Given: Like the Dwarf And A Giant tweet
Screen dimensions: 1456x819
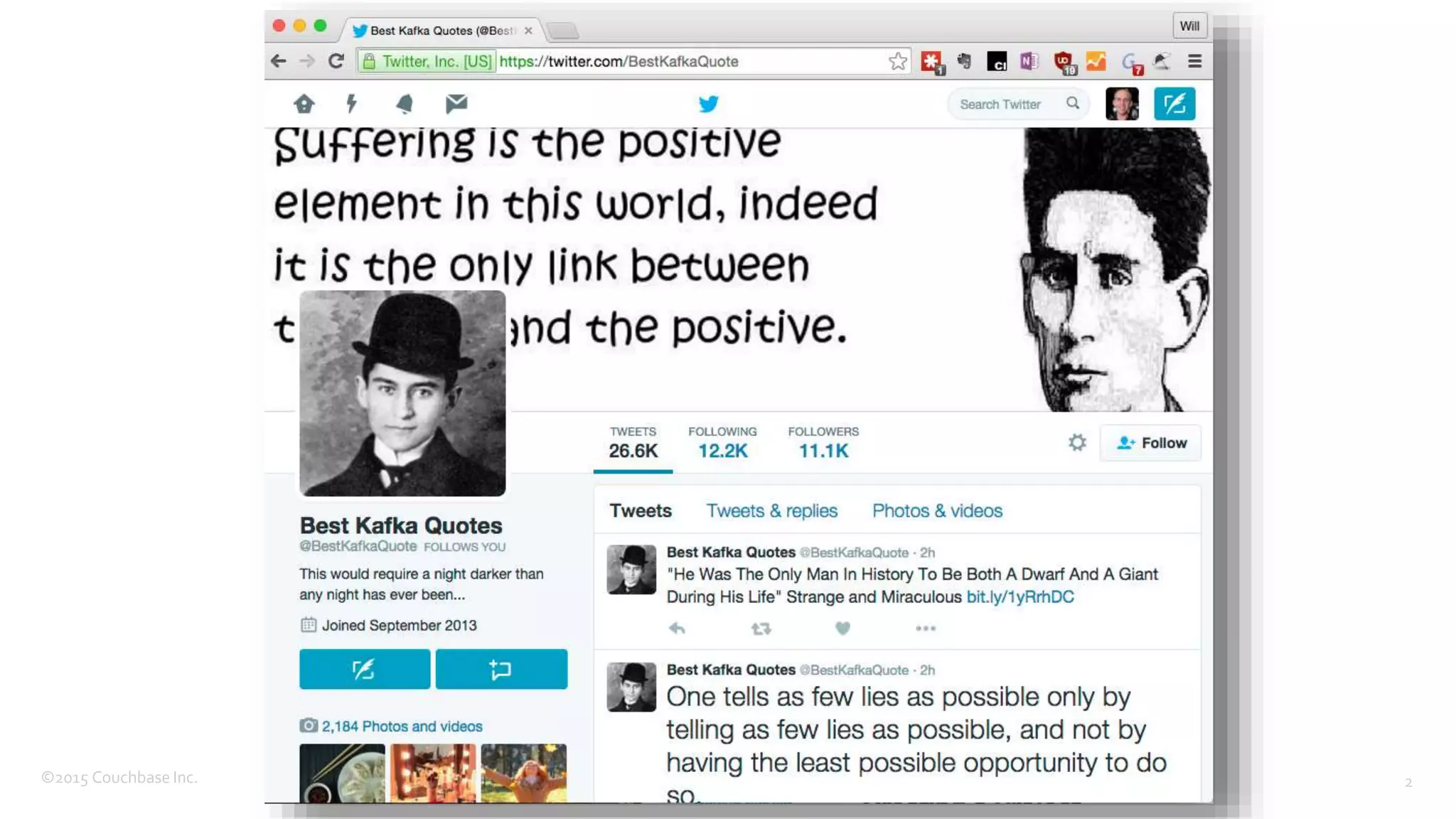Looking at the screenshot, I should 842,628.
